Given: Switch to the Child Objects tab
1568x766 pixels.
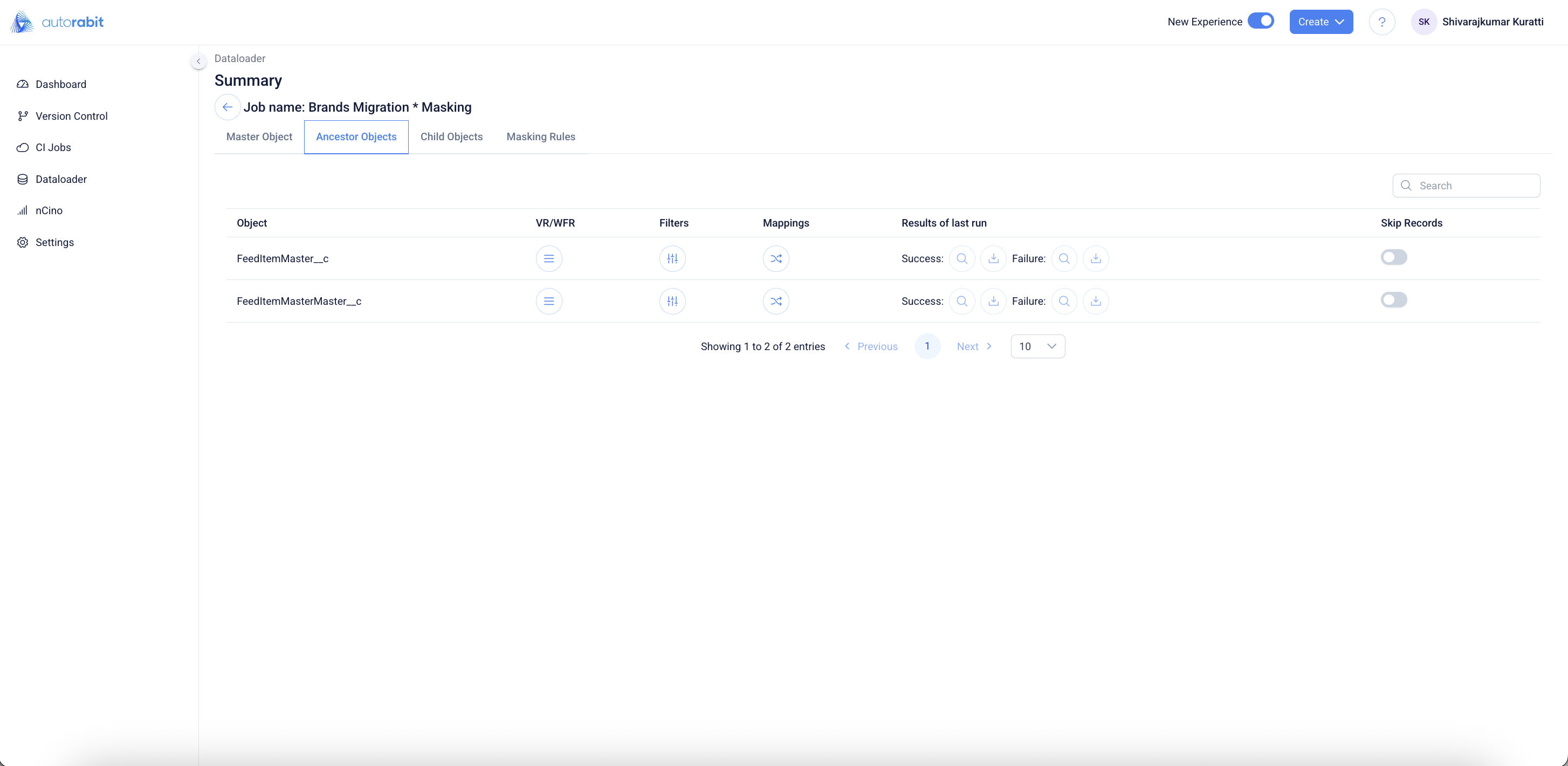Looking at the screenshot, I should point(451,136).
